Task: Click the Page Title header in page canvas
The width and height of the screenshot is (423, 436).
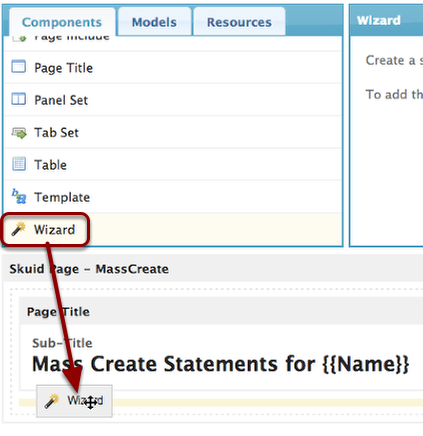Action: [x=58, y=312]
